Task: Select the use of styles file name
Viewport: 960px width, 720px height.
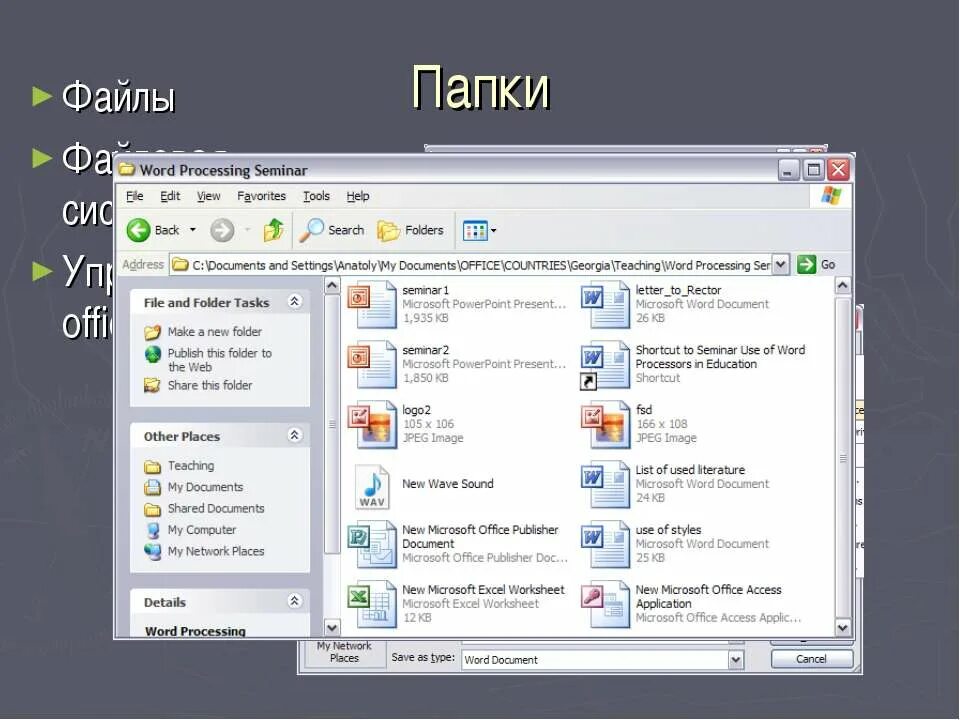Action: pos(669,530)
